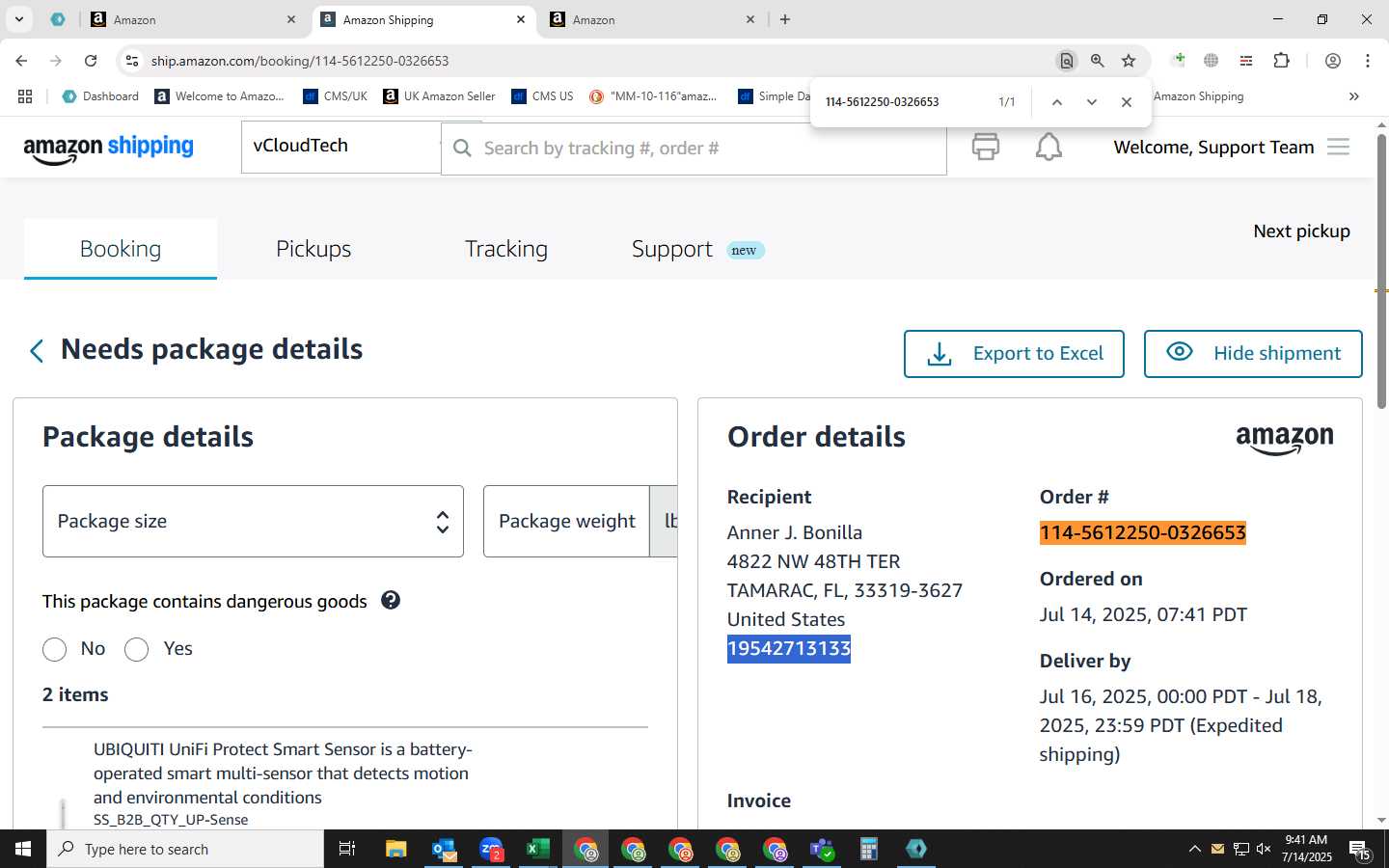This screenshot has width=1389, height=868.
Task: Open Microsoft Teams from the taskbar
Action: tap(822, 849)
